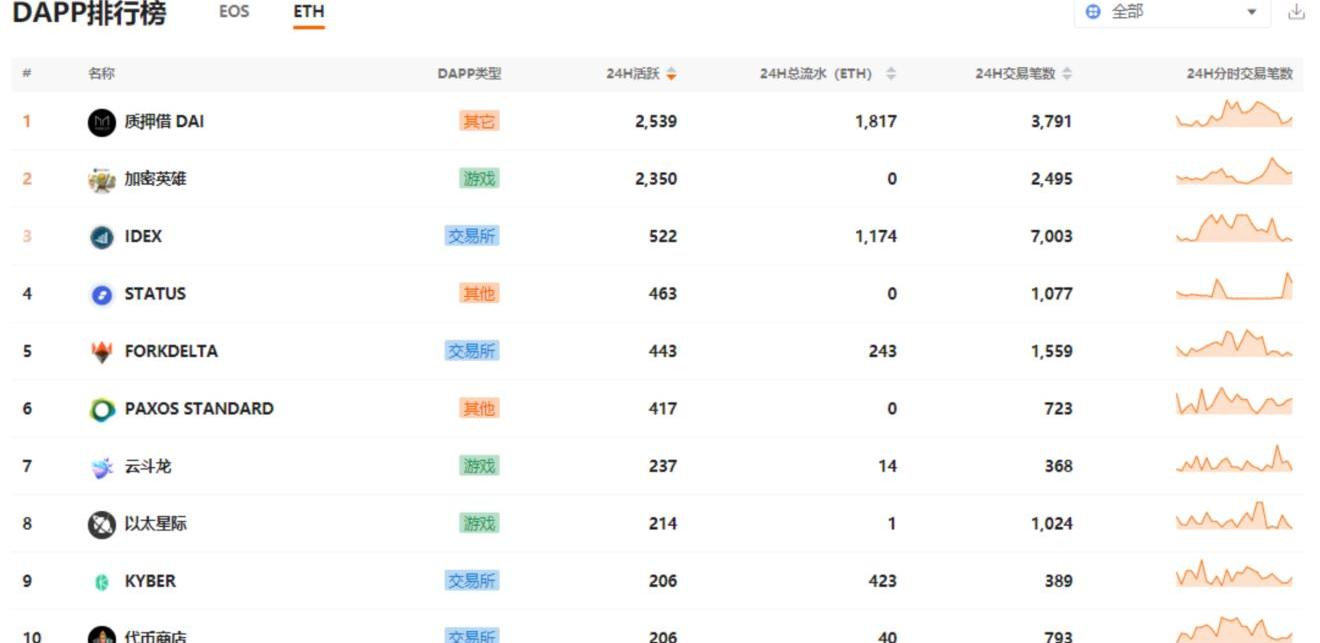
Task: View the 加密英雄 transaction sparkline chart
Action: (1234, 171)
